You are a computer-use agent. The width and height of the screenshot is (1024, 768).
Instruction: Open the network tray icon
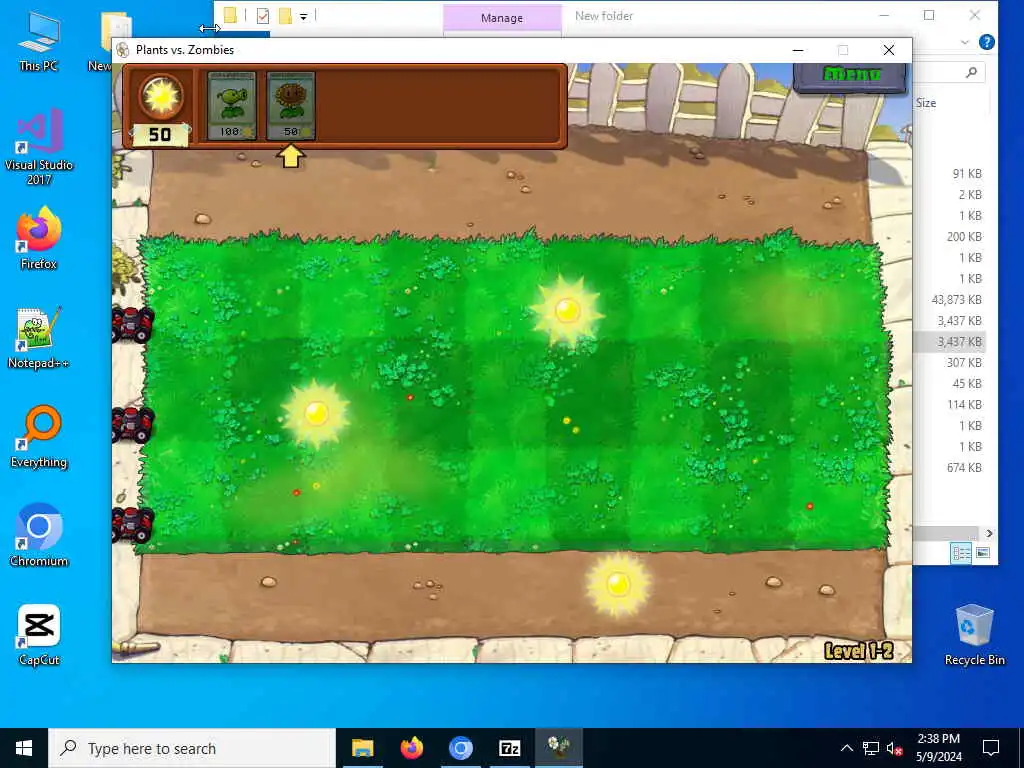coord(871,748)
